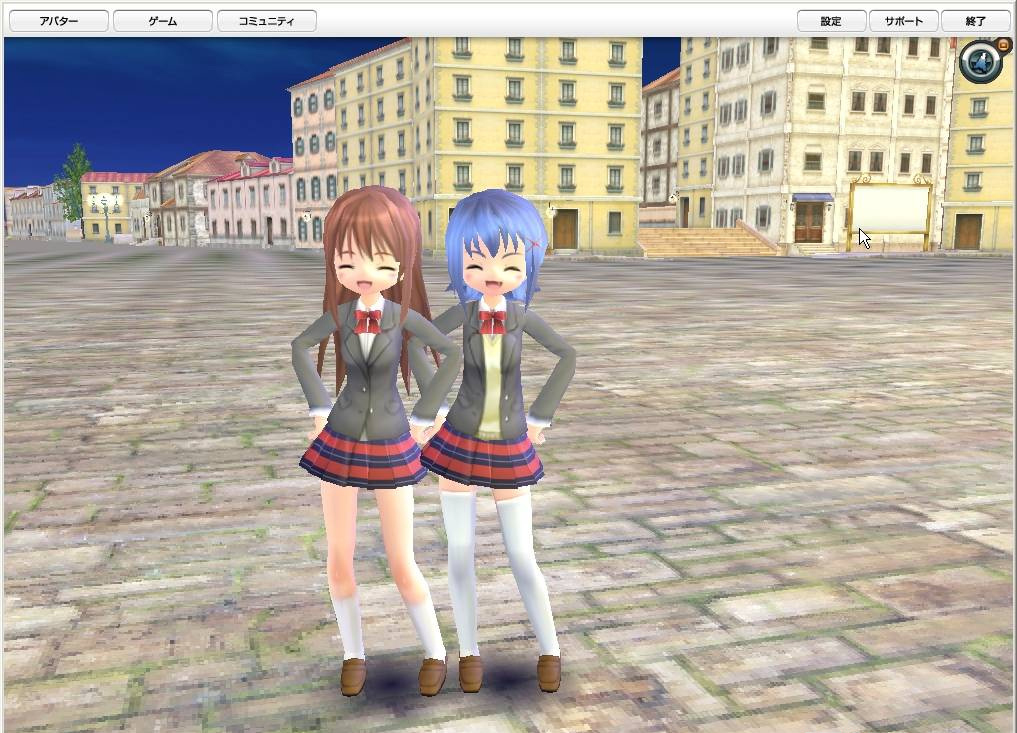Open the 設定 (Settings) menu

[832, 21]
